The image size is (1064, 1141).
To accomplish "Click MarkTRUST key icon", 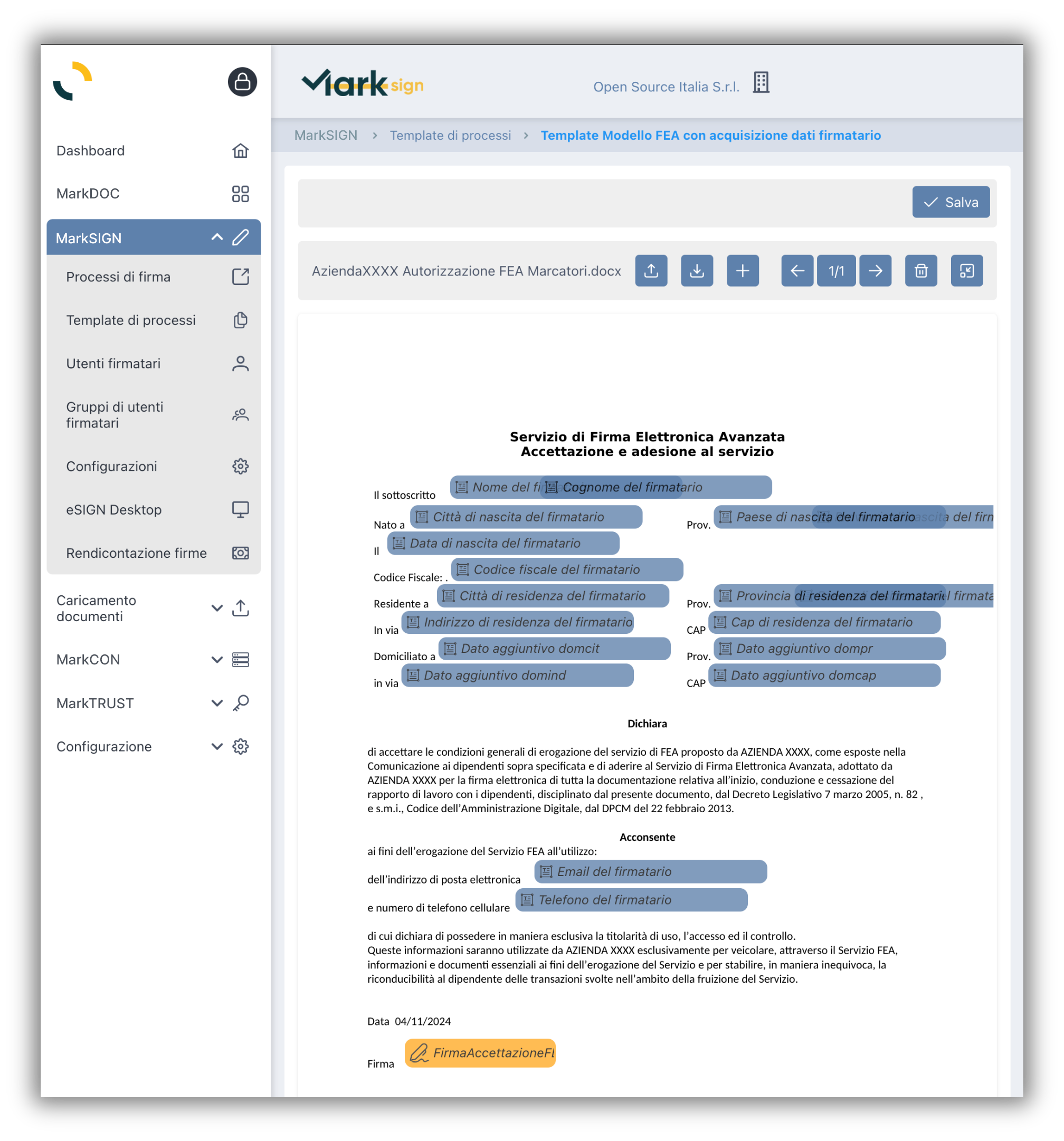I will pos(241,703).
